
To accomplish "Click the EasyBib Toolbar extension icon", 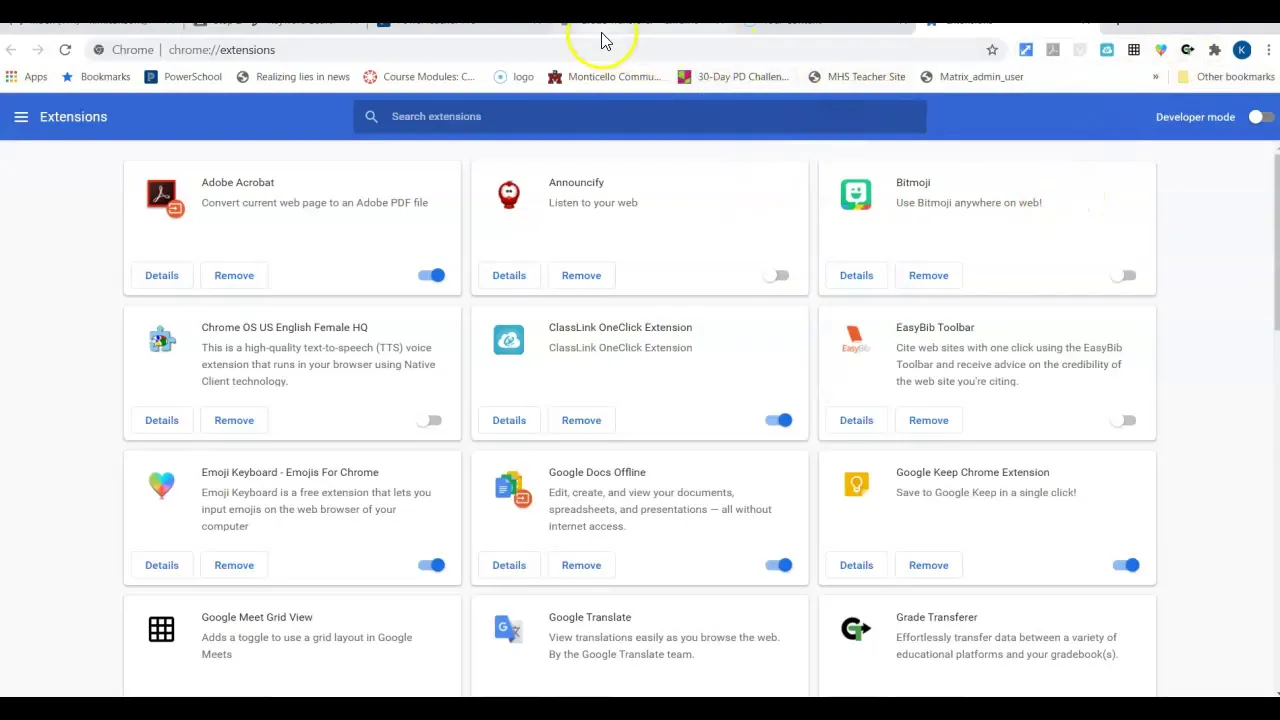I will point(855,340).
